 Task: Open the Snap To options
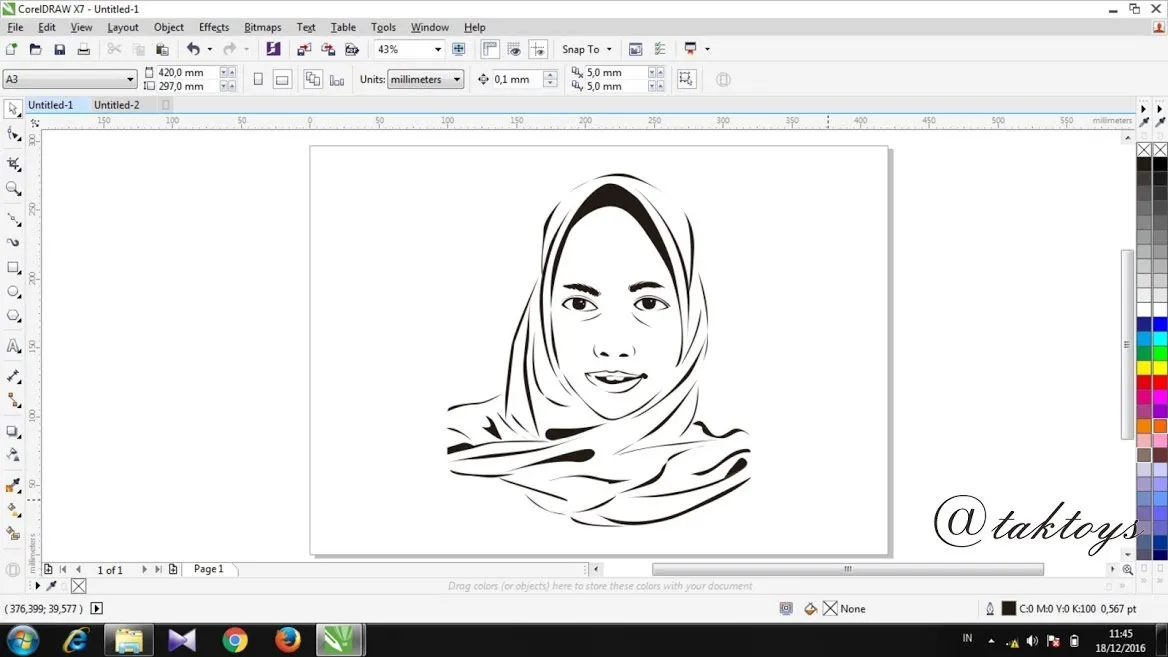586,49
